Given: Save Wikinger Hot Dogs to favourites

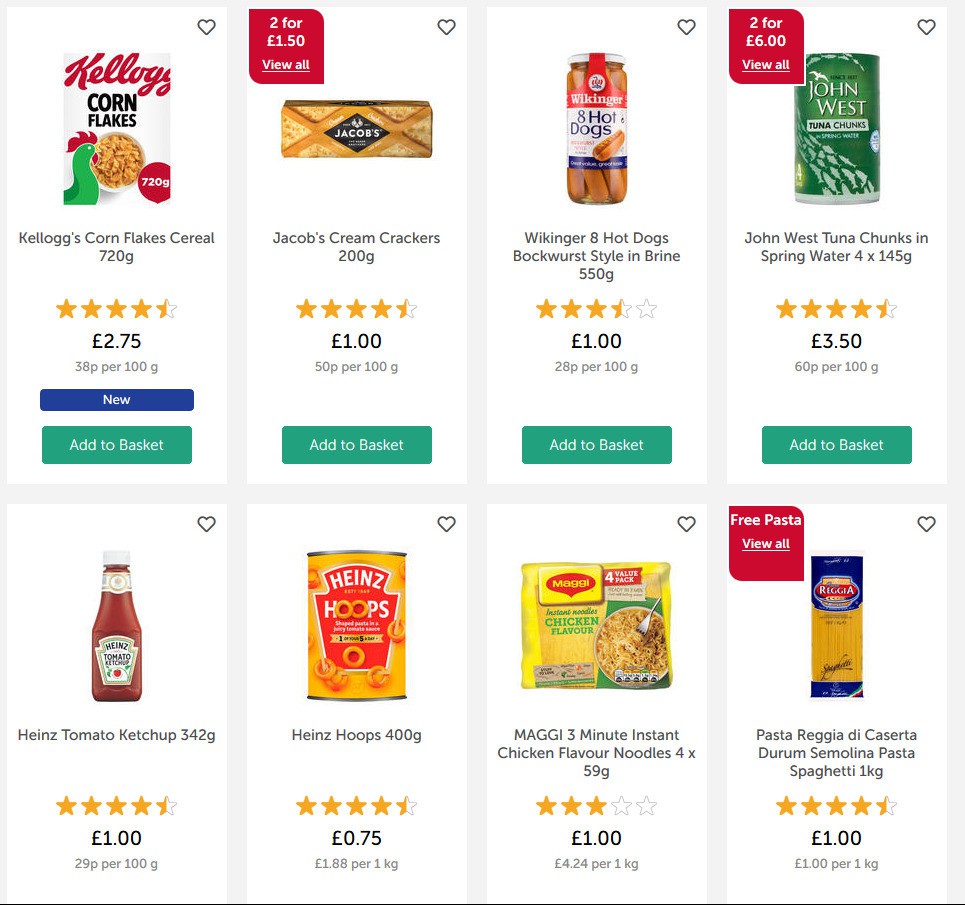Looking at the screenshot, I should click(x=686, y=27).
